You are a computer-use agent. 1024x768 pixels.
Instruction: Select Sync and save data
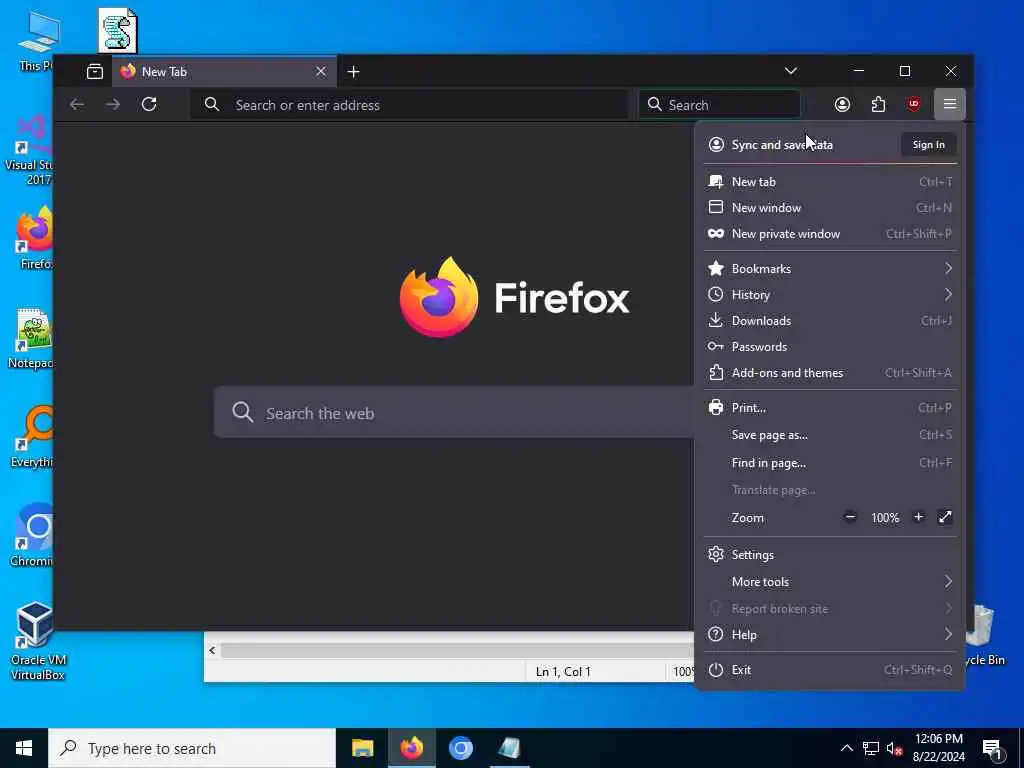pyautogui.click(x=782, y=145)
